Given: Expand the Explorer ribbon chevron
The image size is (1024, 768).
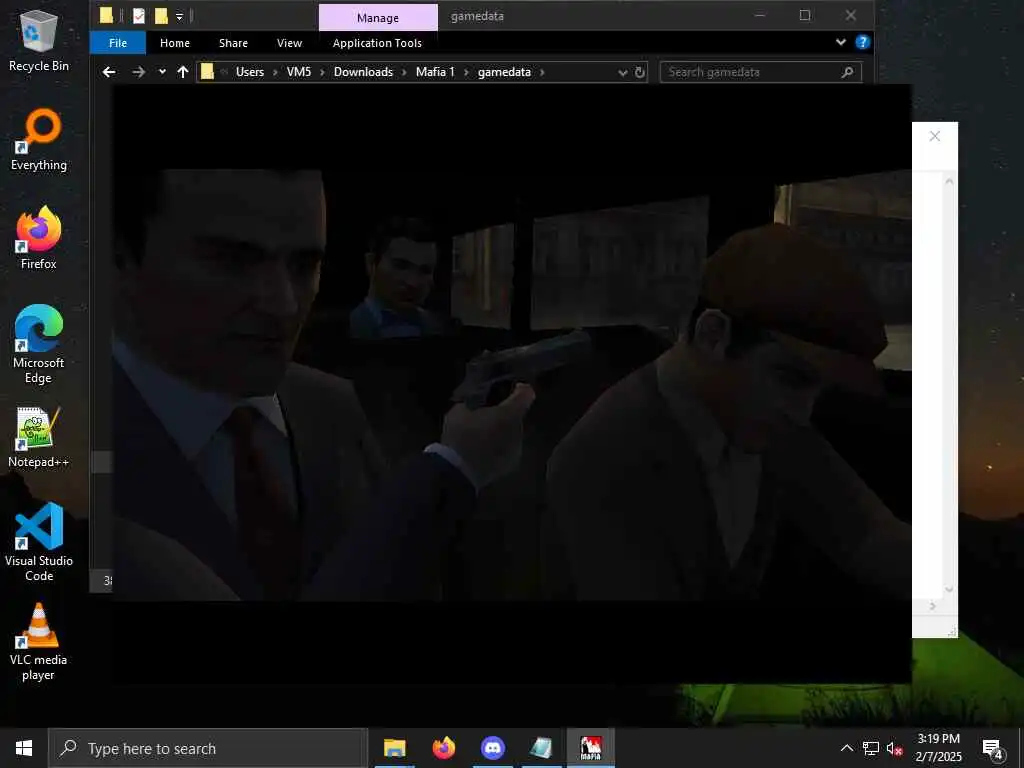Looking at the screenshot, I should click(x=840, y=42).
